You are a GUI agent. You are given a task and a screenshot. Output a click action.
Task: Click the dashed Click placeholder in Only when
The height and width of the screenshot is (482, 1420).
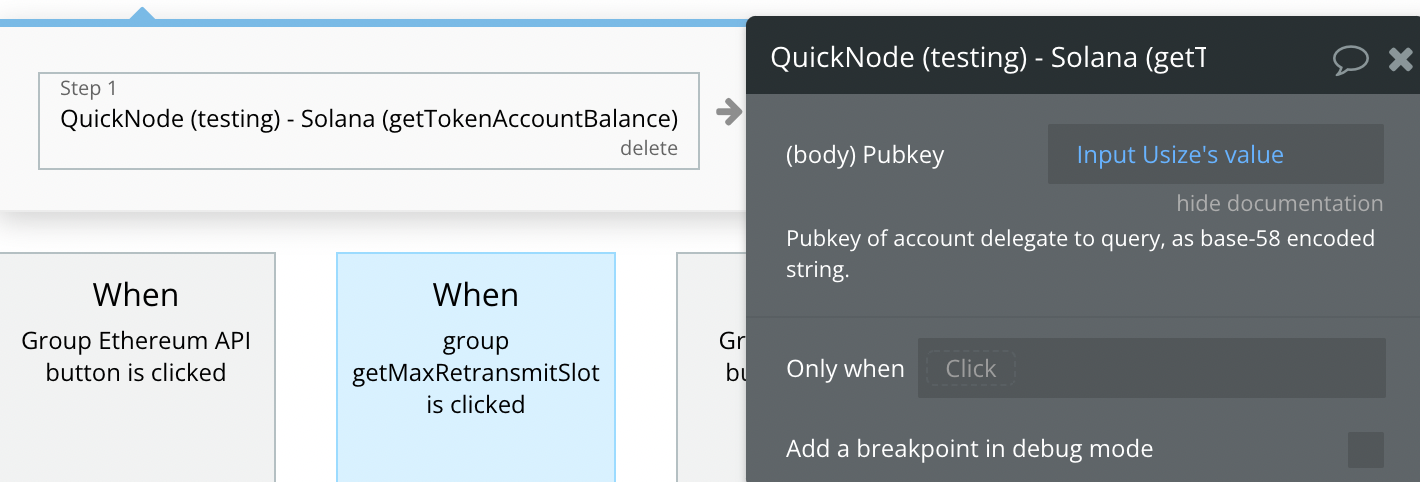tap(971, 368)
